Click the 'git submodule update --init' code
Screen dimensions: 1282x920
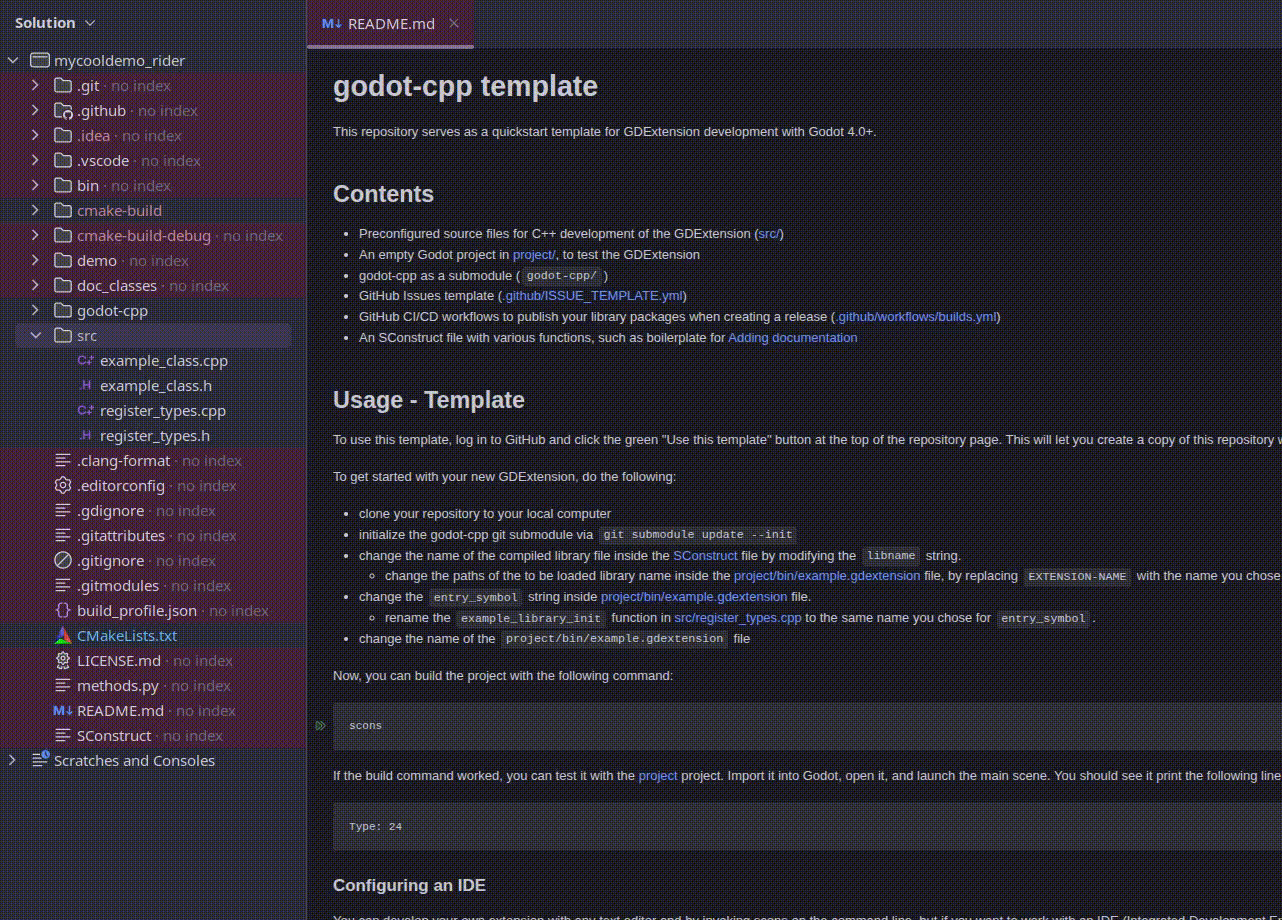pyautogui.click(x=698, y=535)
